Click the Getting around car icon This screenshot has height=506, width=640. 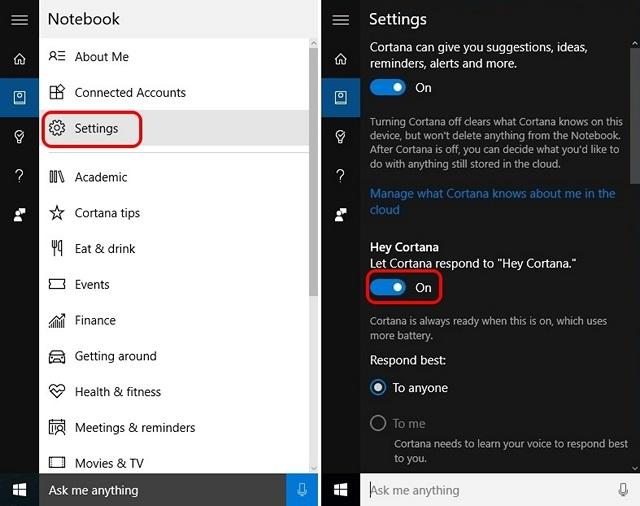(57, 356)
